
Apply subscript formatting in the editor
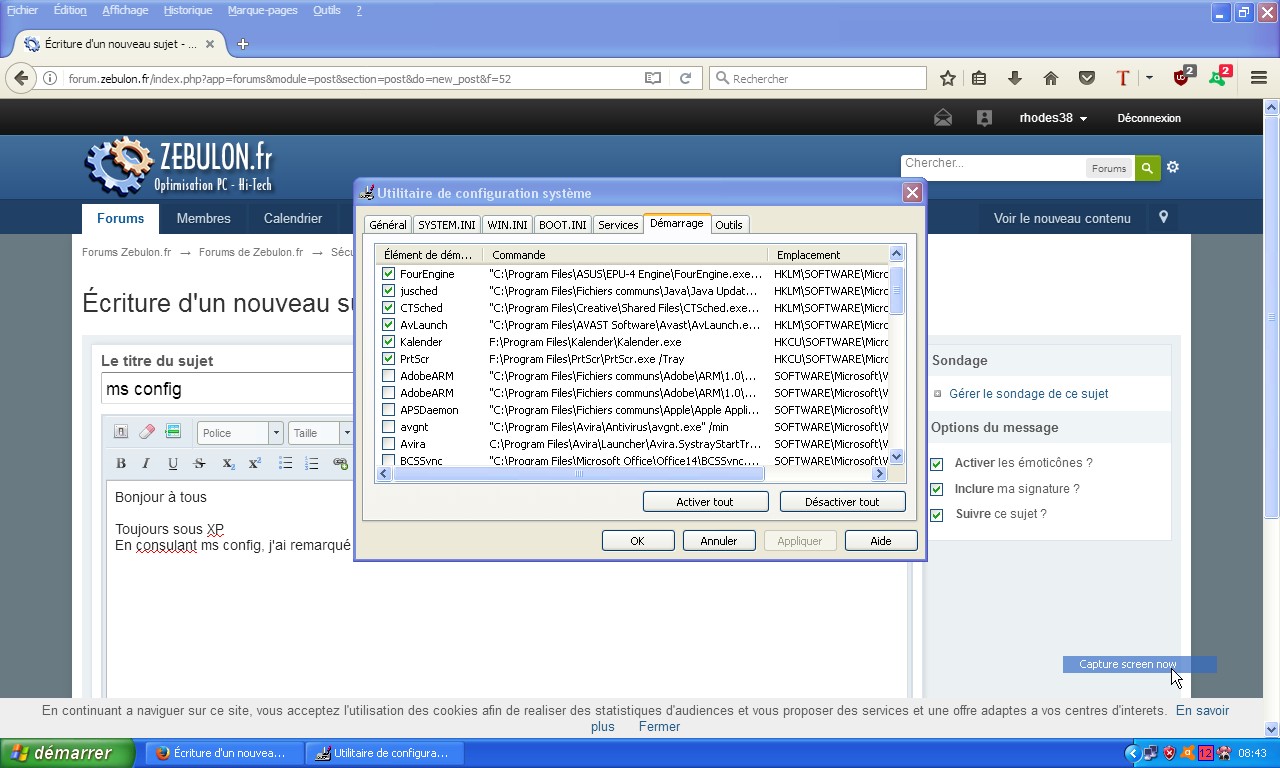[x=228, y=463]
